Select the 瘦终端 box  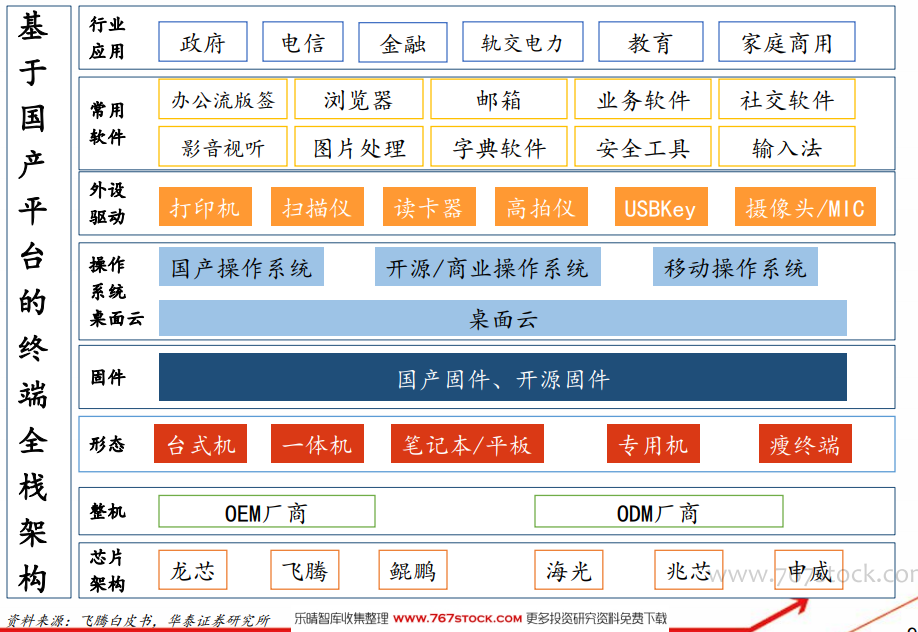click(x=805, y=444)
